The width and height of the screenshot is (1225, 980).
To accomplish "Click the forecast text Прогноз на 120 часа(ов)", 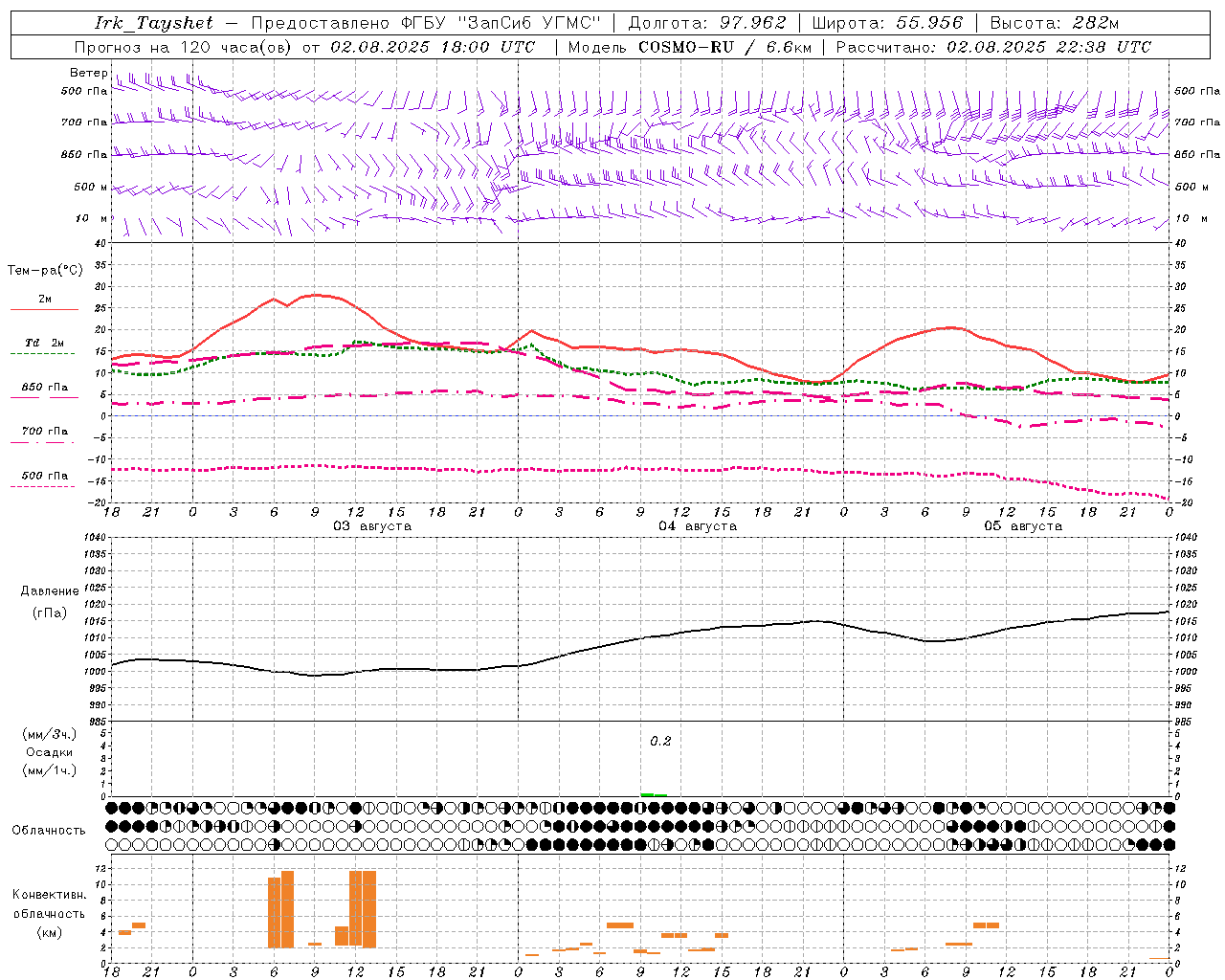I will (x=184, y=47).
